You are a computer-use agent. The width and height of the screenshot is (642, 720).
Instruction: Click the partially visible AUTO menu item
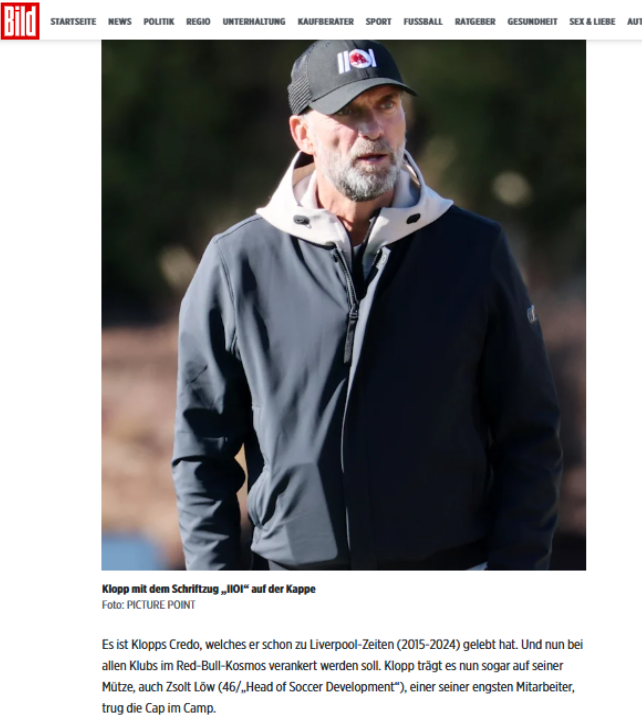click(635, 22)
